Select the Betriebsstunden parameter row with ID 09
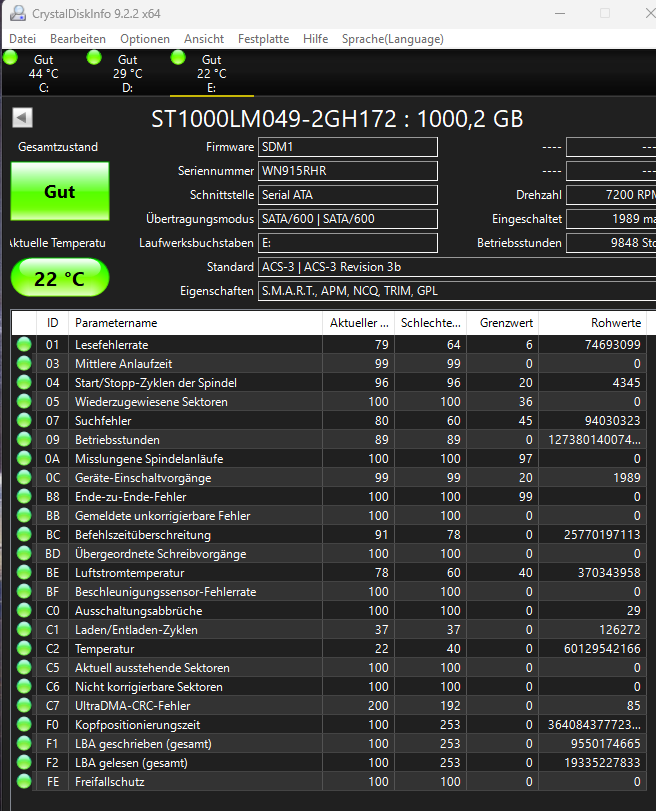 point(329,440)
